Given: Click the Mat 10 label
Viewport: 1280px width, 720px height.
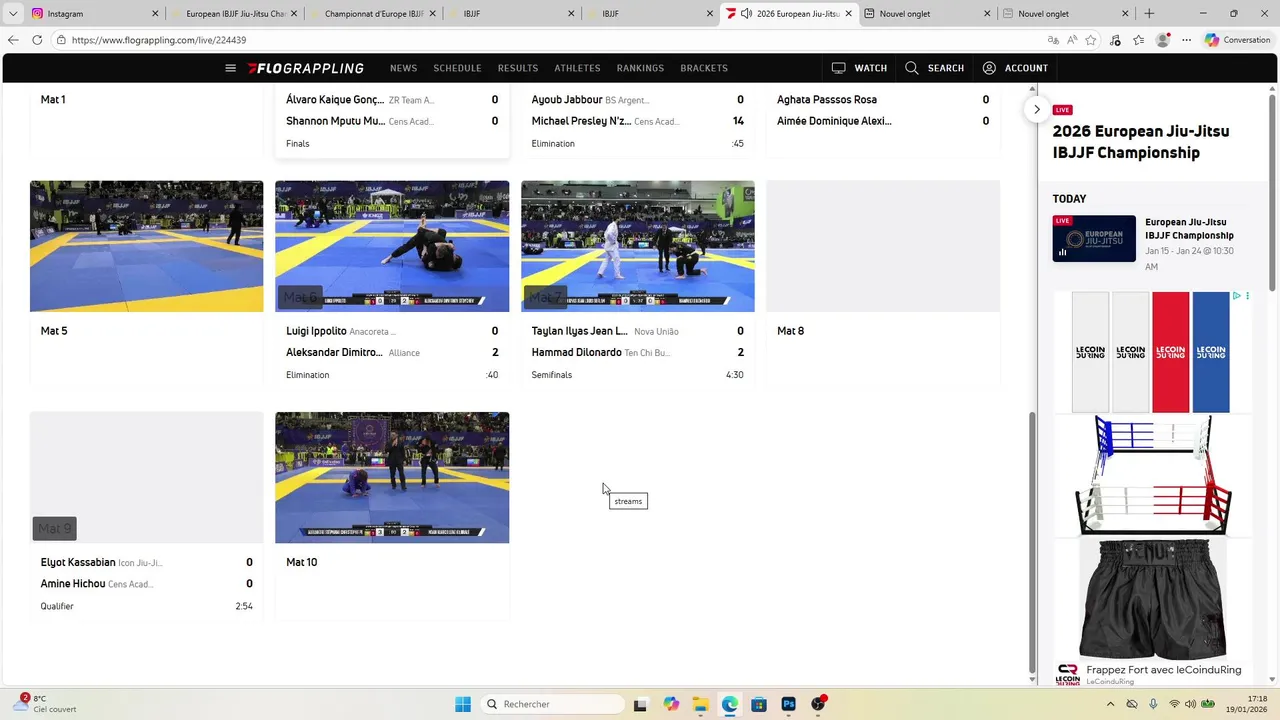Looking at the screenshot, I should click(x=301, y=563).
